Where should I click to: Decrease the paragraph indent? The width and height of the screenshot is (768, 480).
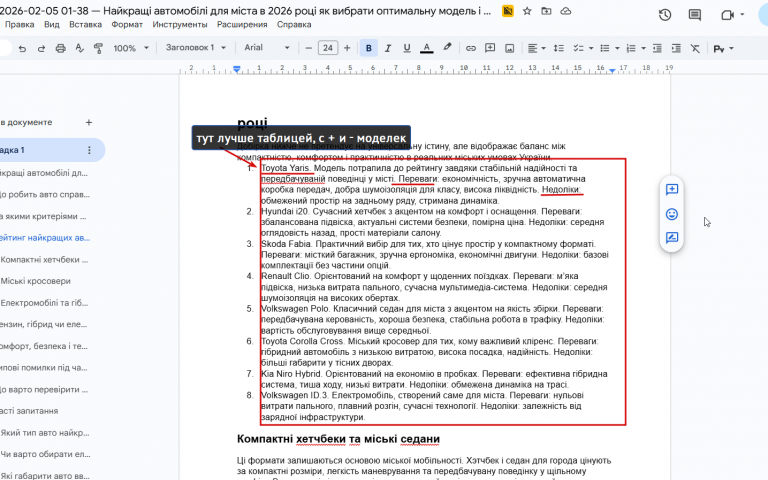[657, 48]
